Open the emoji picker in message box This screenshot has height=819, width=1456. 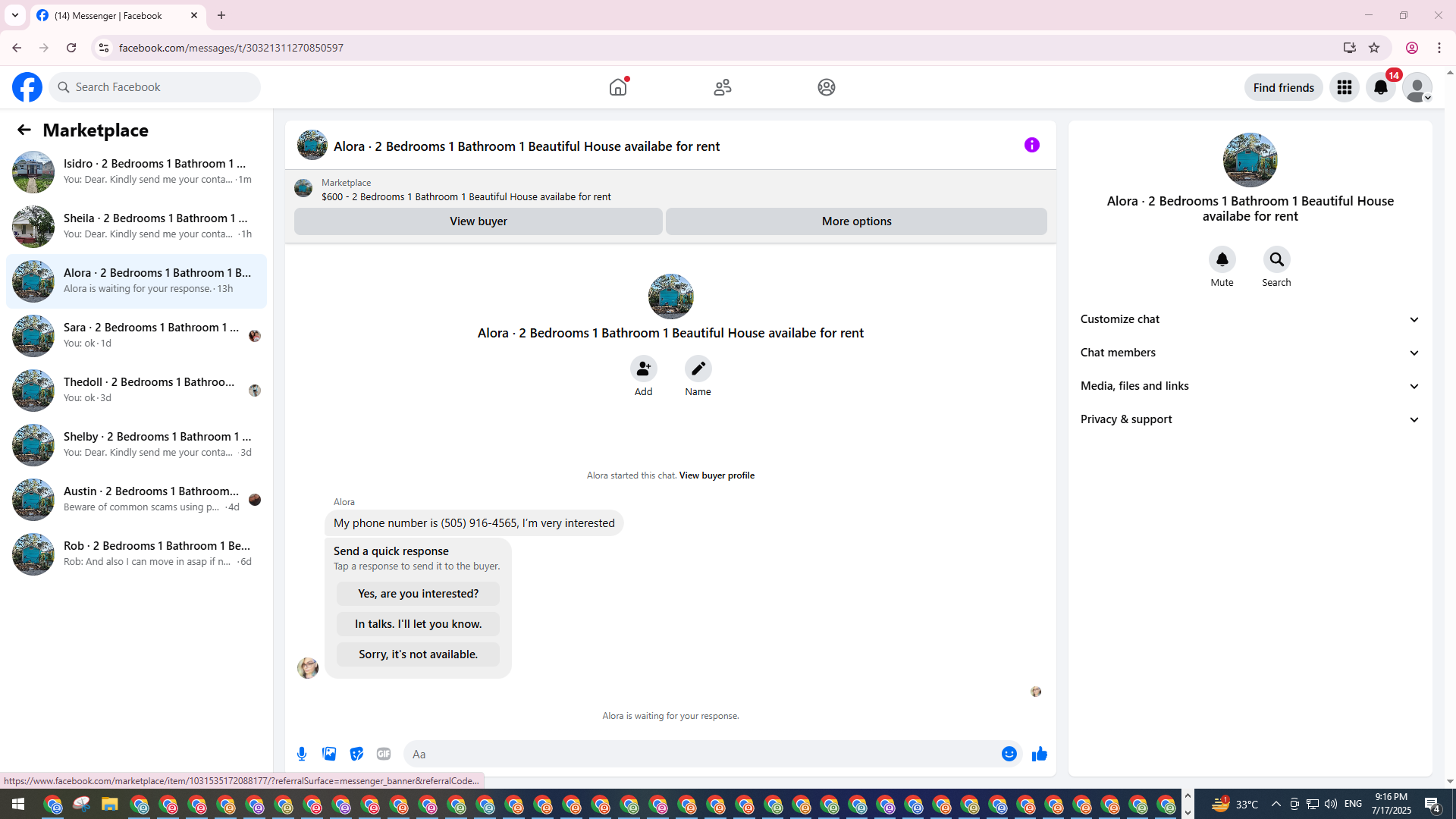[1009, 754]
